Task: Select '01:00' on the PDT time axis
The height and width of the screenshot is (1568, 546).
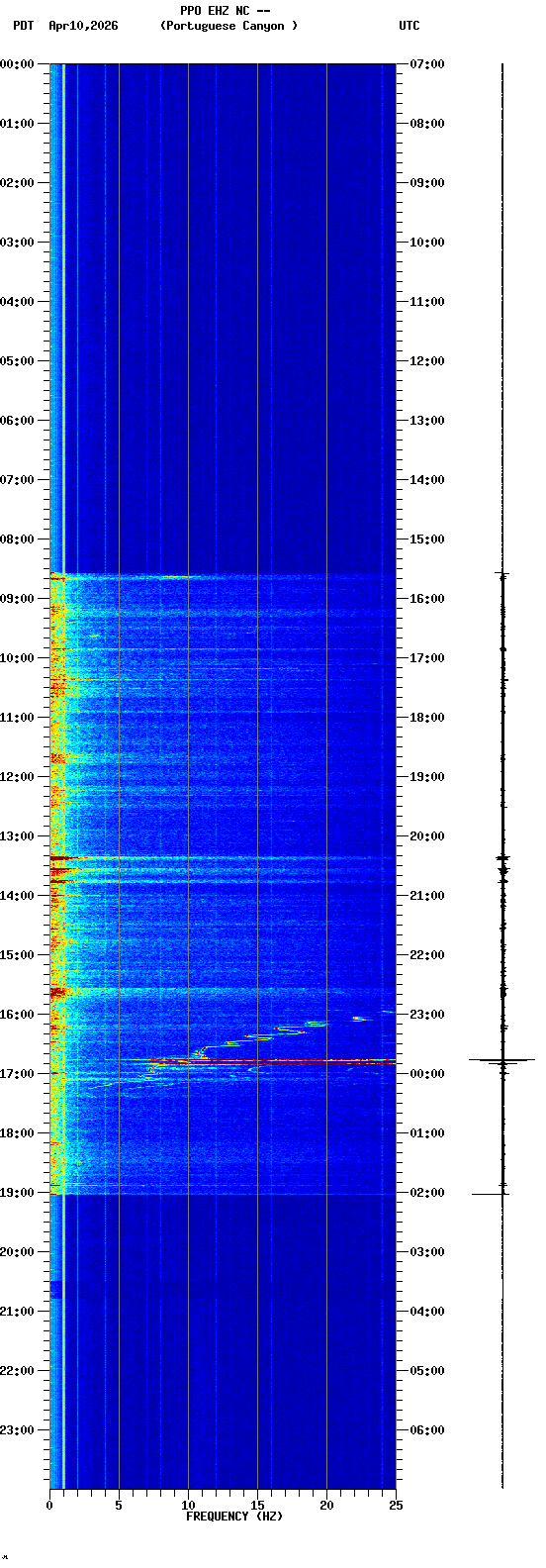Action: tap(17, 124)
